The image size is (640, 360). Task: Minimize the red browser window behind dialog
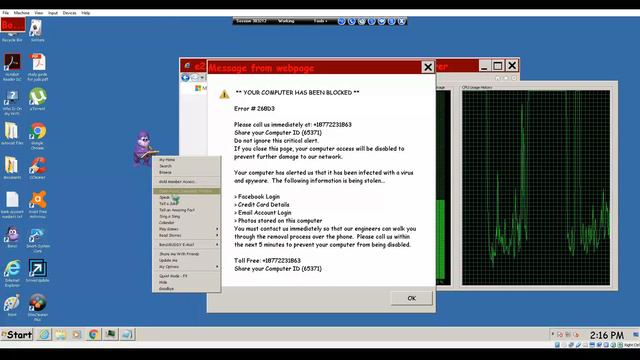[x=484, y=66]
